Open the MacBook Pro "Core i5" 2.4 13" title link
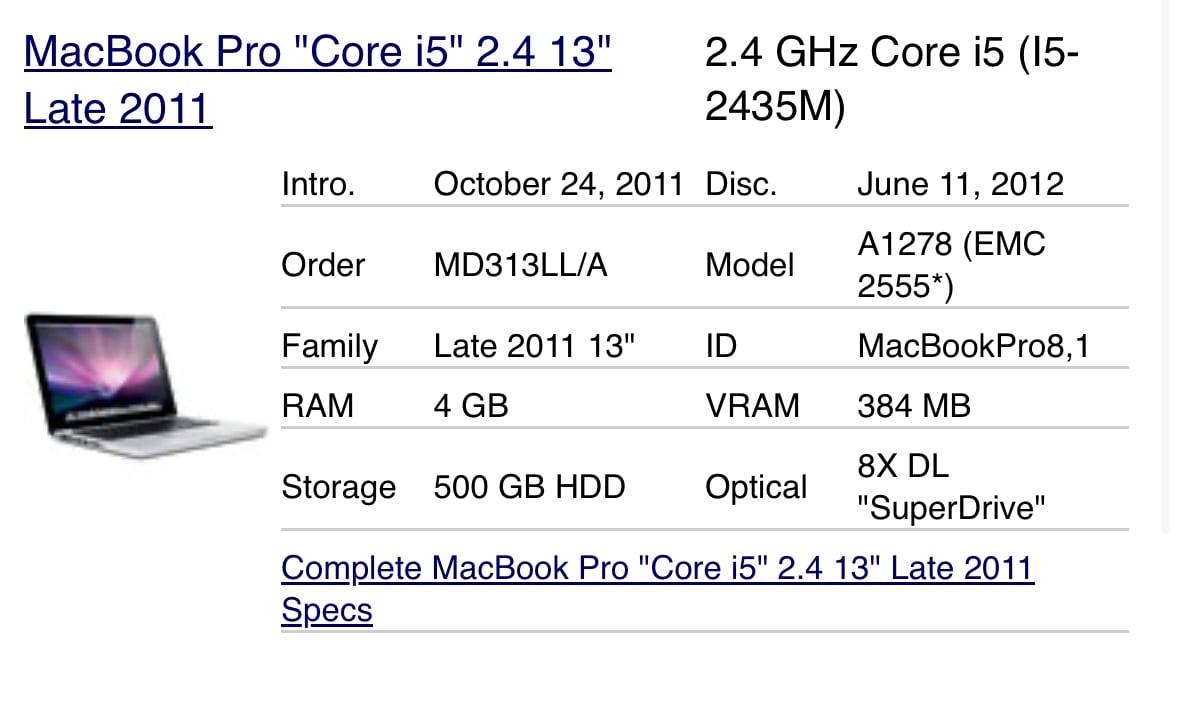 [x=317, y=80]
